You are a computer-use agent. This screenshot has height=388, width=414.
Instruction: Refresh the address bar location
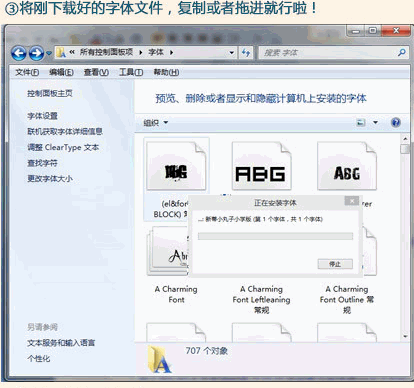click(x=246, y=53)
